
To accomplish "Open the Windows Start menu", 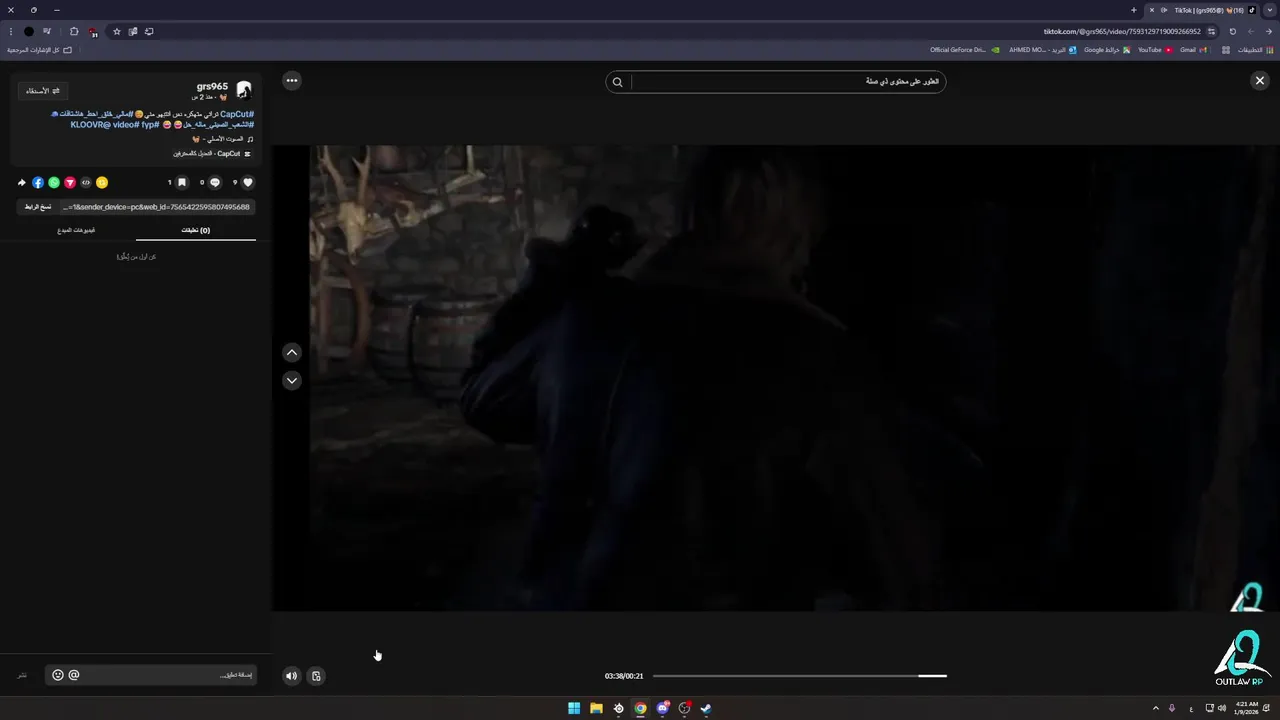I will tap(574, 708).
